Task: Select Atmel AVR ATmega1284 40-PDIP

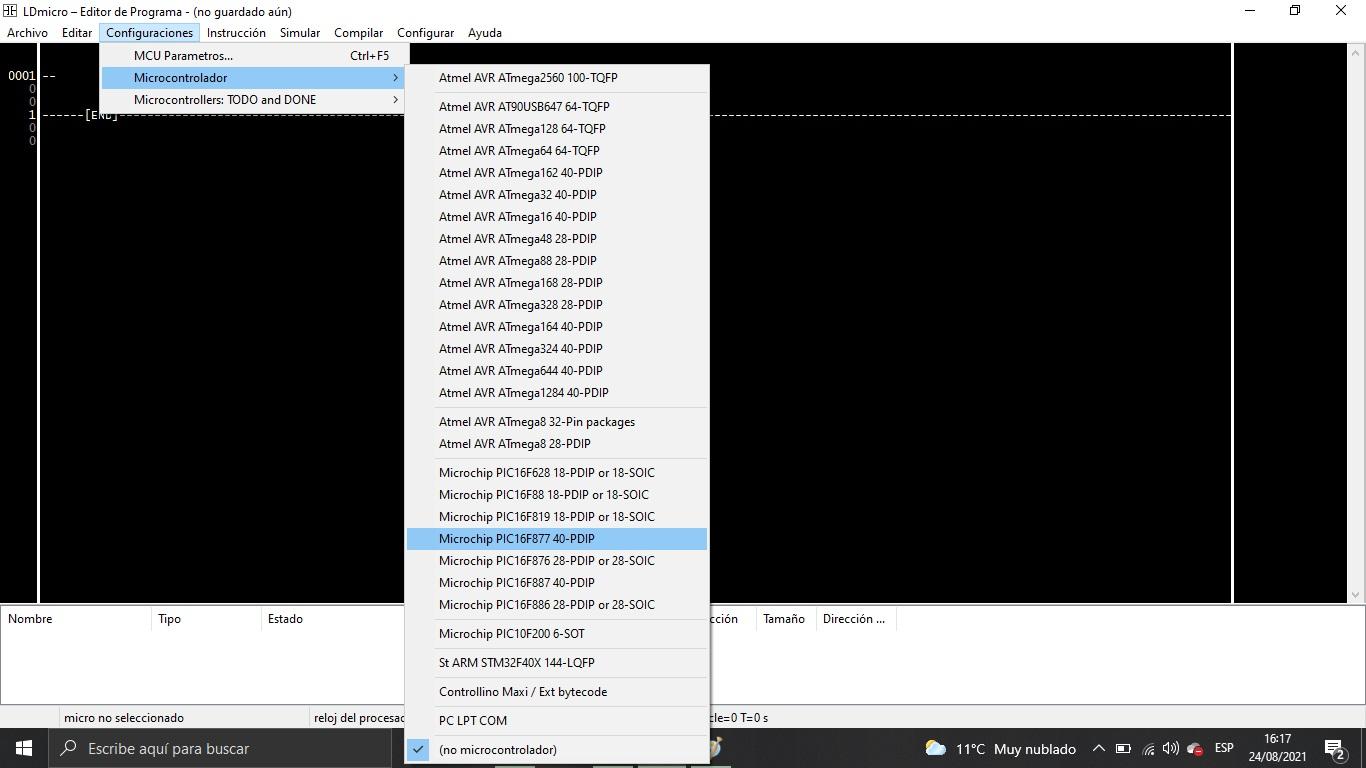Action: pyautogui.click(x=557, y=393)
